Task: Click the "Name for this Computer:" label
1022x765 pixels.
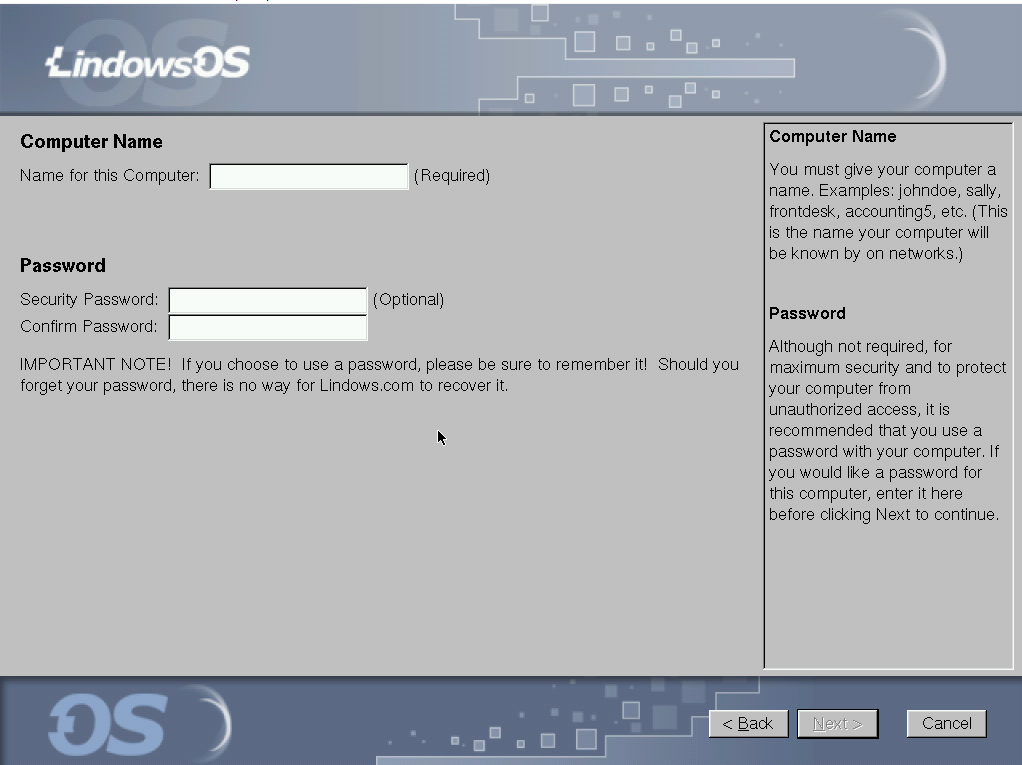Action: pos(110,176)
